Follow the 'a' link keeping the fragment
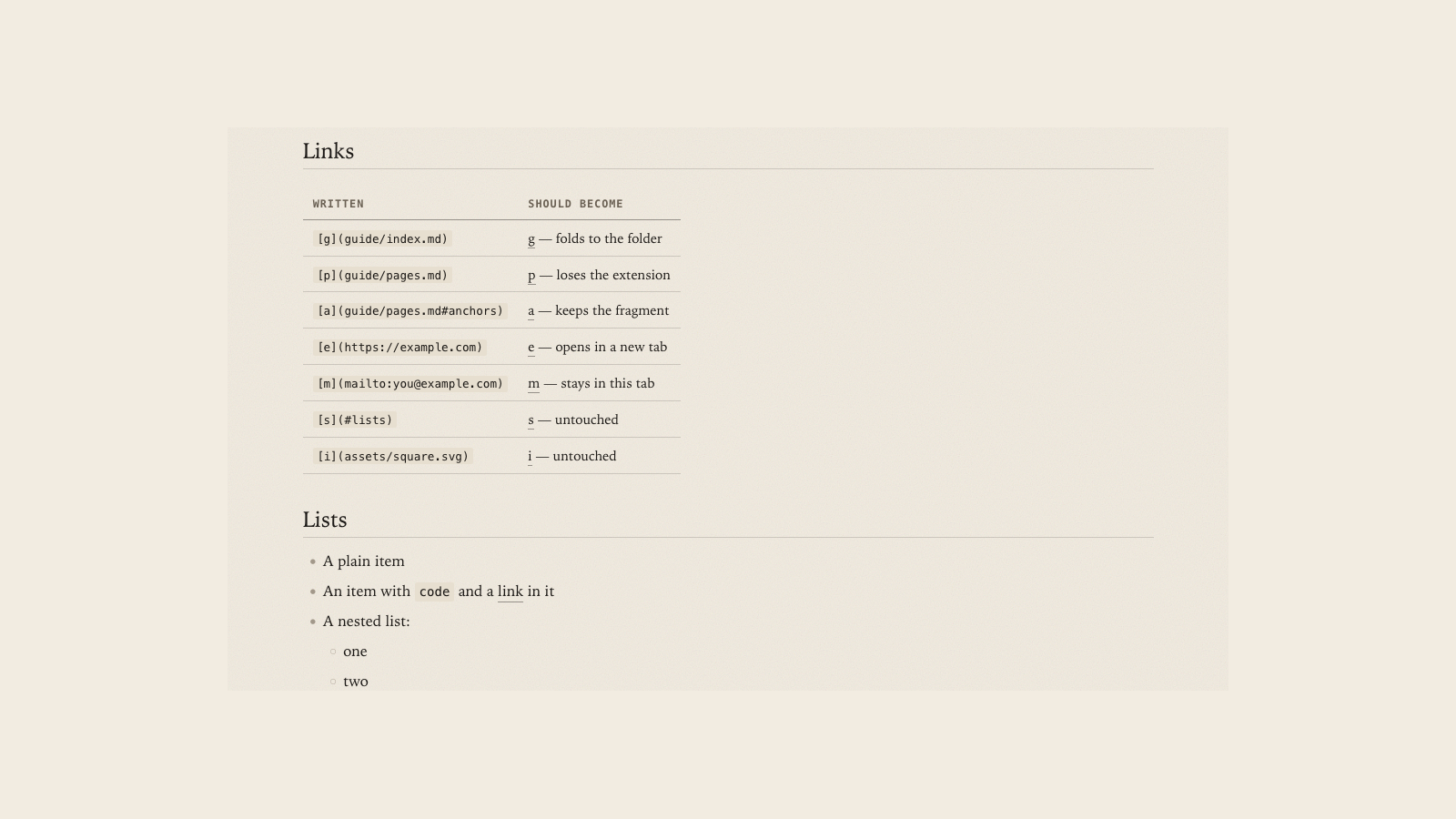Image resolution: width=1456 pixels, height=819 pixels. click(x=531, y=310)
